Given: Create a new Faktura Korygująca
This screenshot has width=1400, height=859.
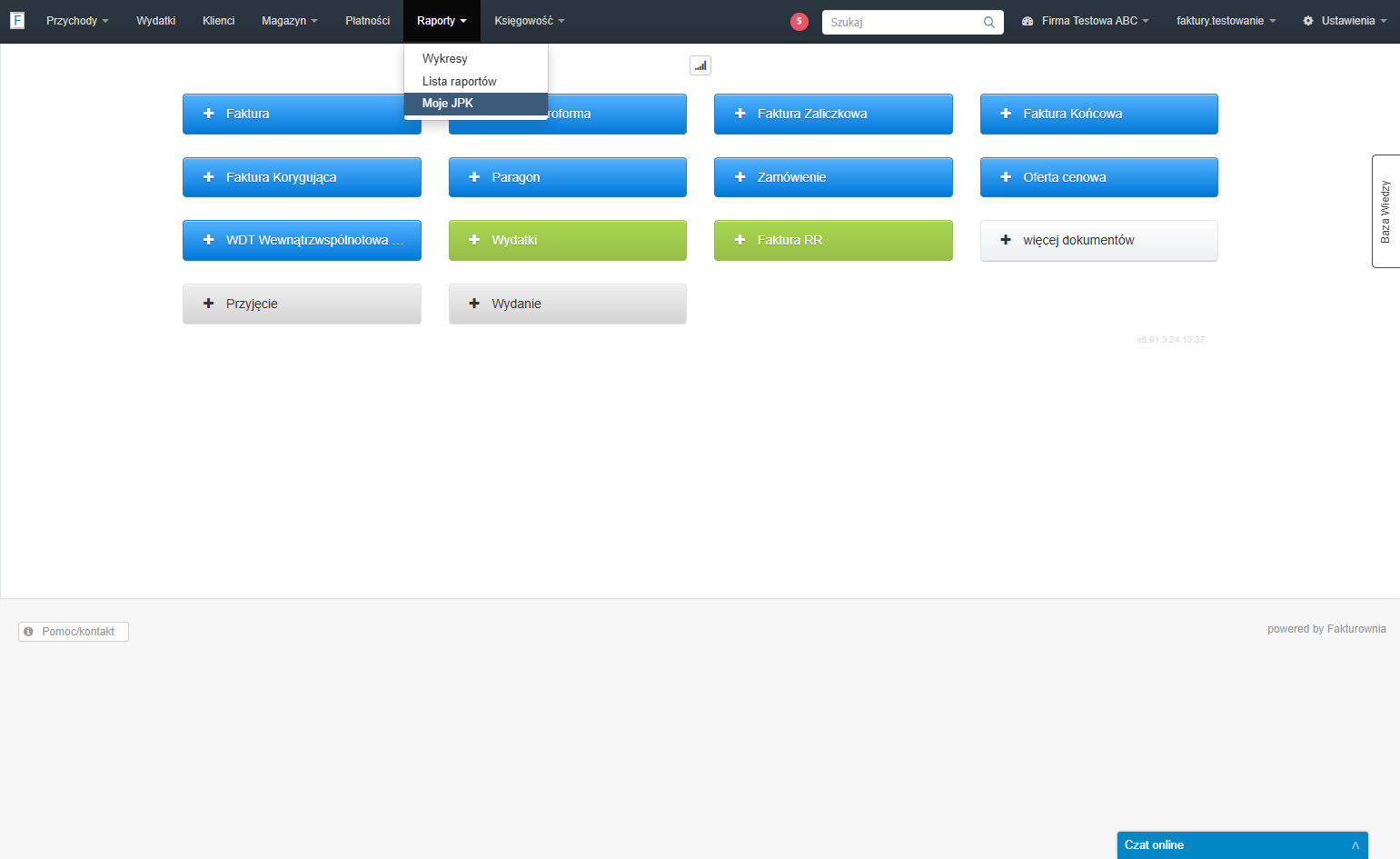Looking at the screenshot, I should pyautogui.click(x=302, y=177).
